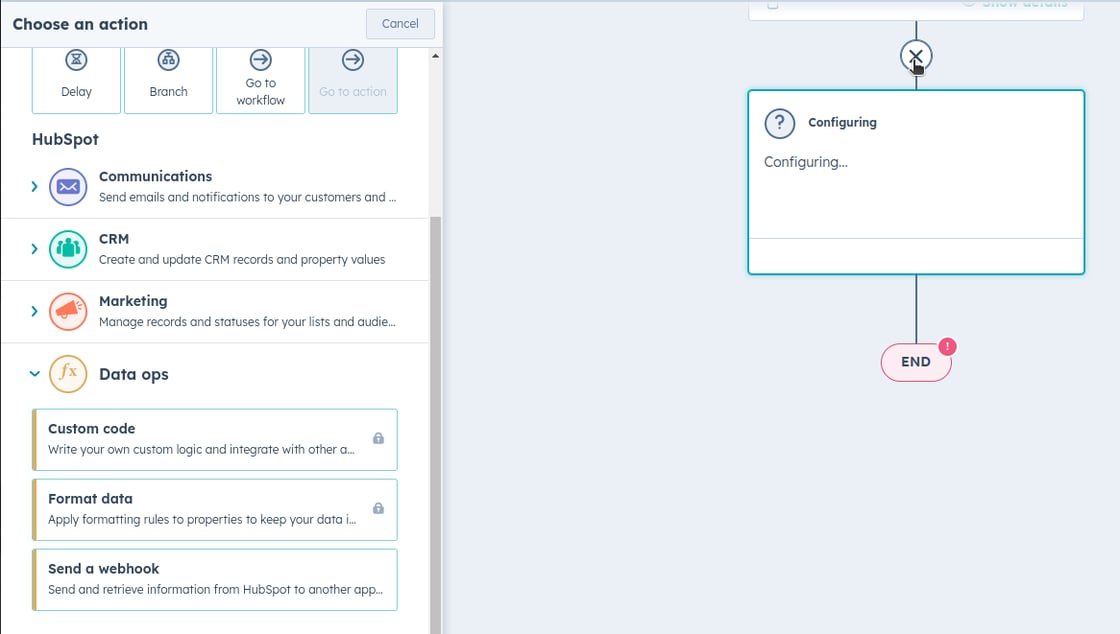Viewport: 1120px width, 634px height.
Task: Click the disabled Go to action icon
Action: pyautogui.click(x=352, y=60)
